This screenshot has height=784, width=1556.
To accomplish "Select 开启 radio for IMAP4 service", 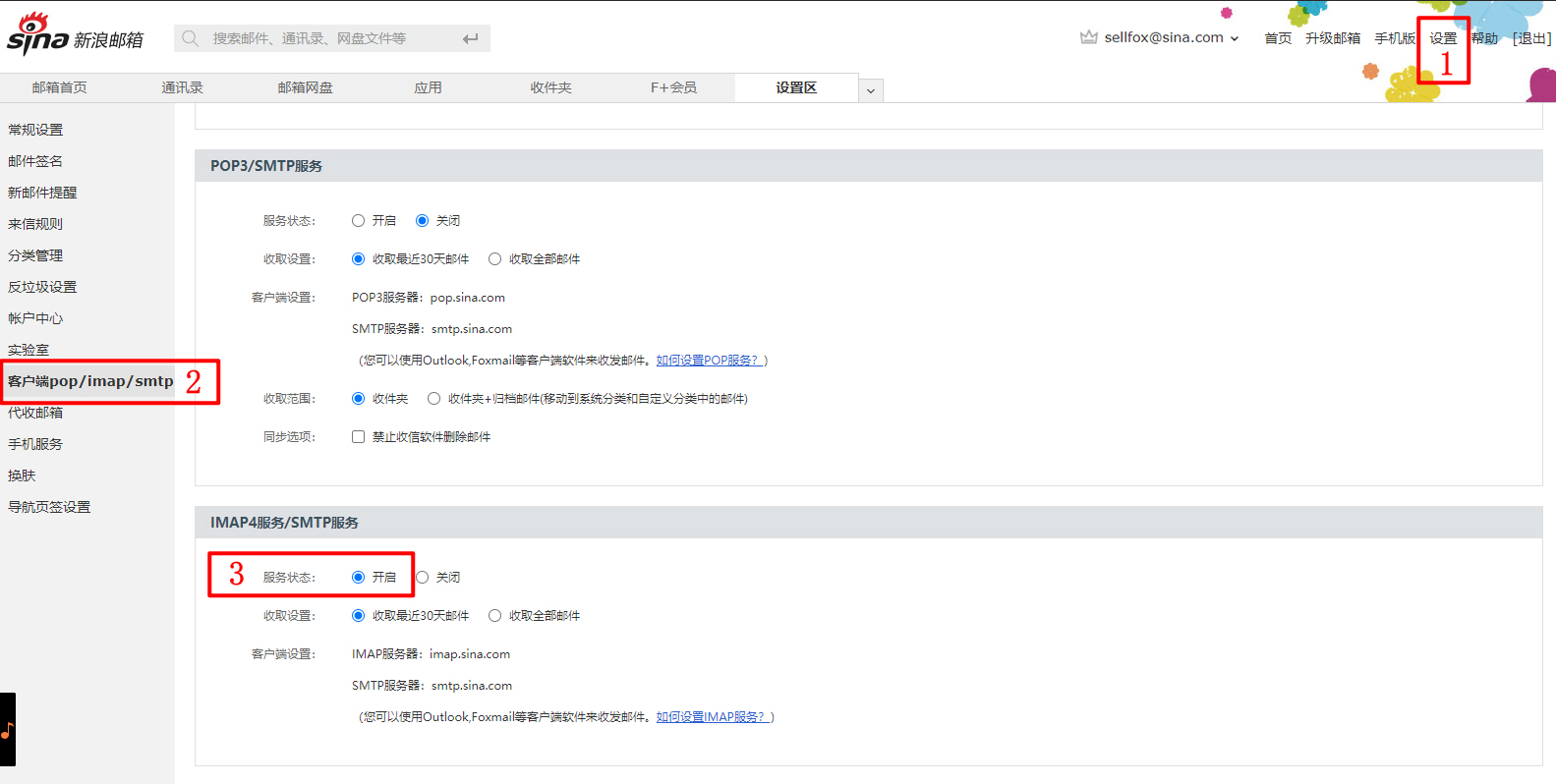I will click(358, 578).
